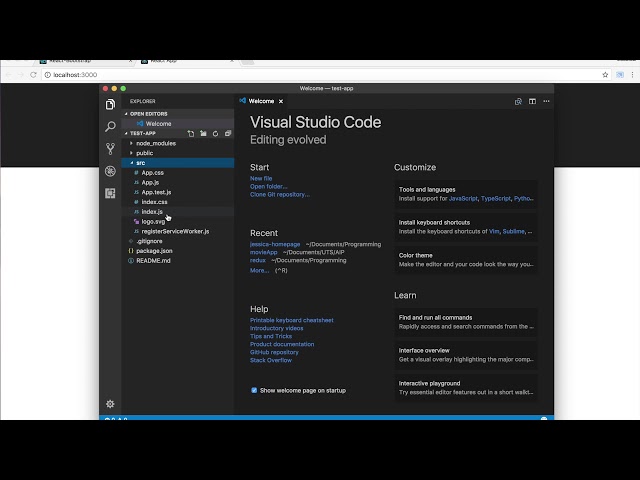640x480 pixels.
Task: Open the Debug view in activity bar
Action: pos(110,171)
